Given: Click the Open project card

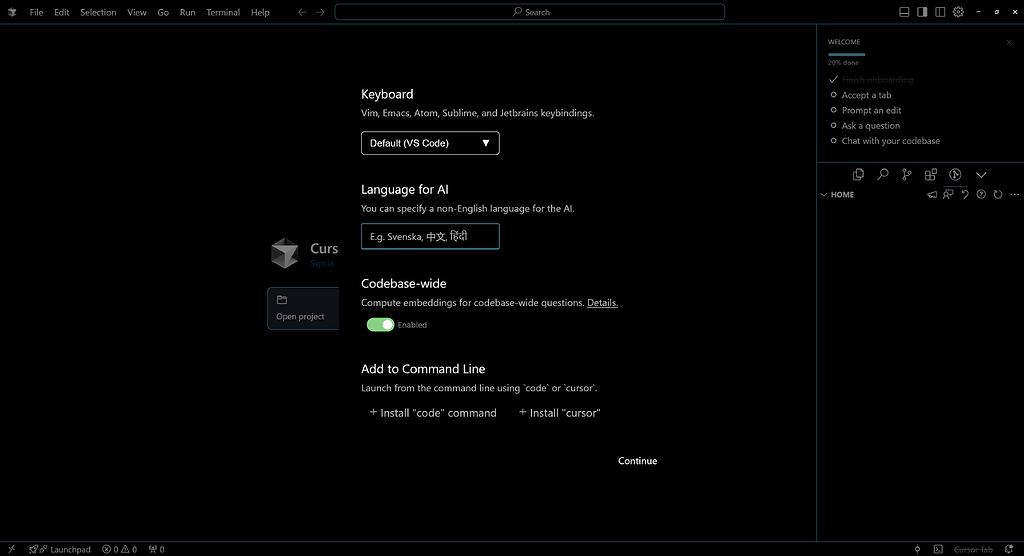Looking at the screenshot, I should point(303,308).
